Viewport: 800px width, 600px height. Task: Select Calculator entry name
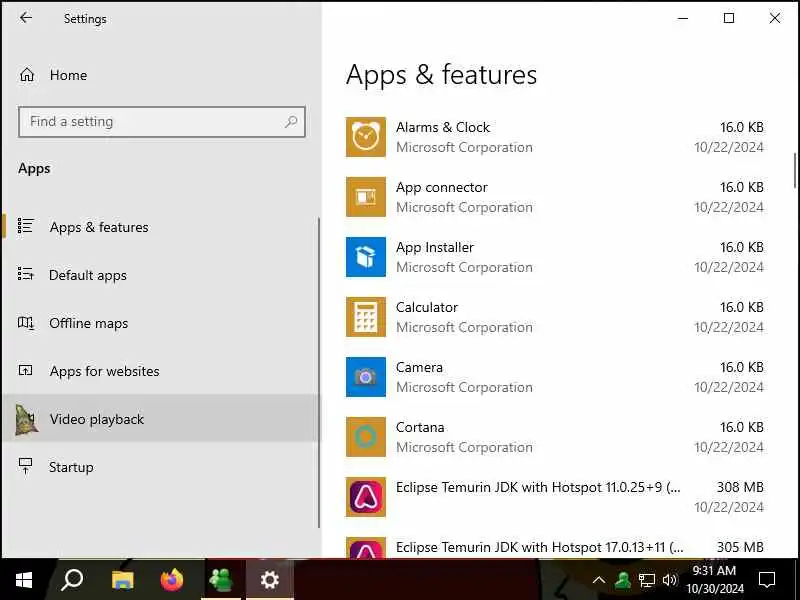tap(427, 308)
